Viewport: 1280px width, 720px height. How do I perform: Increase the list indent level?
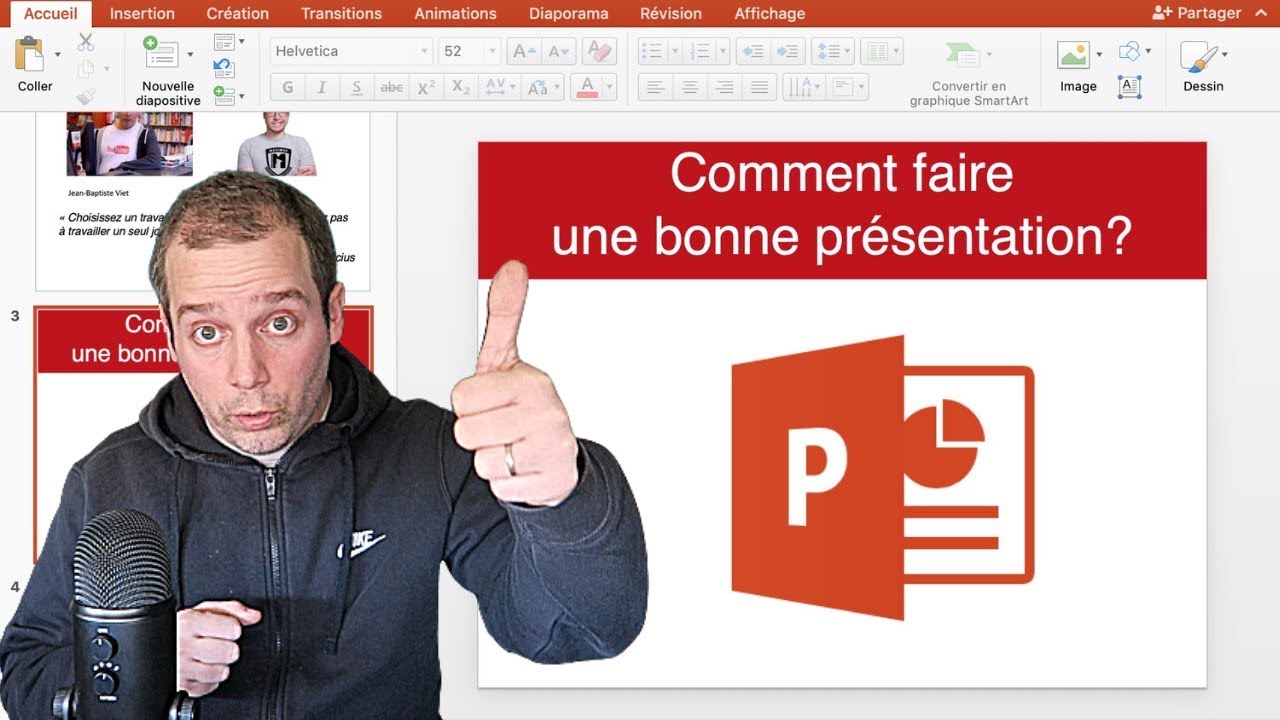tap(788, 51)
